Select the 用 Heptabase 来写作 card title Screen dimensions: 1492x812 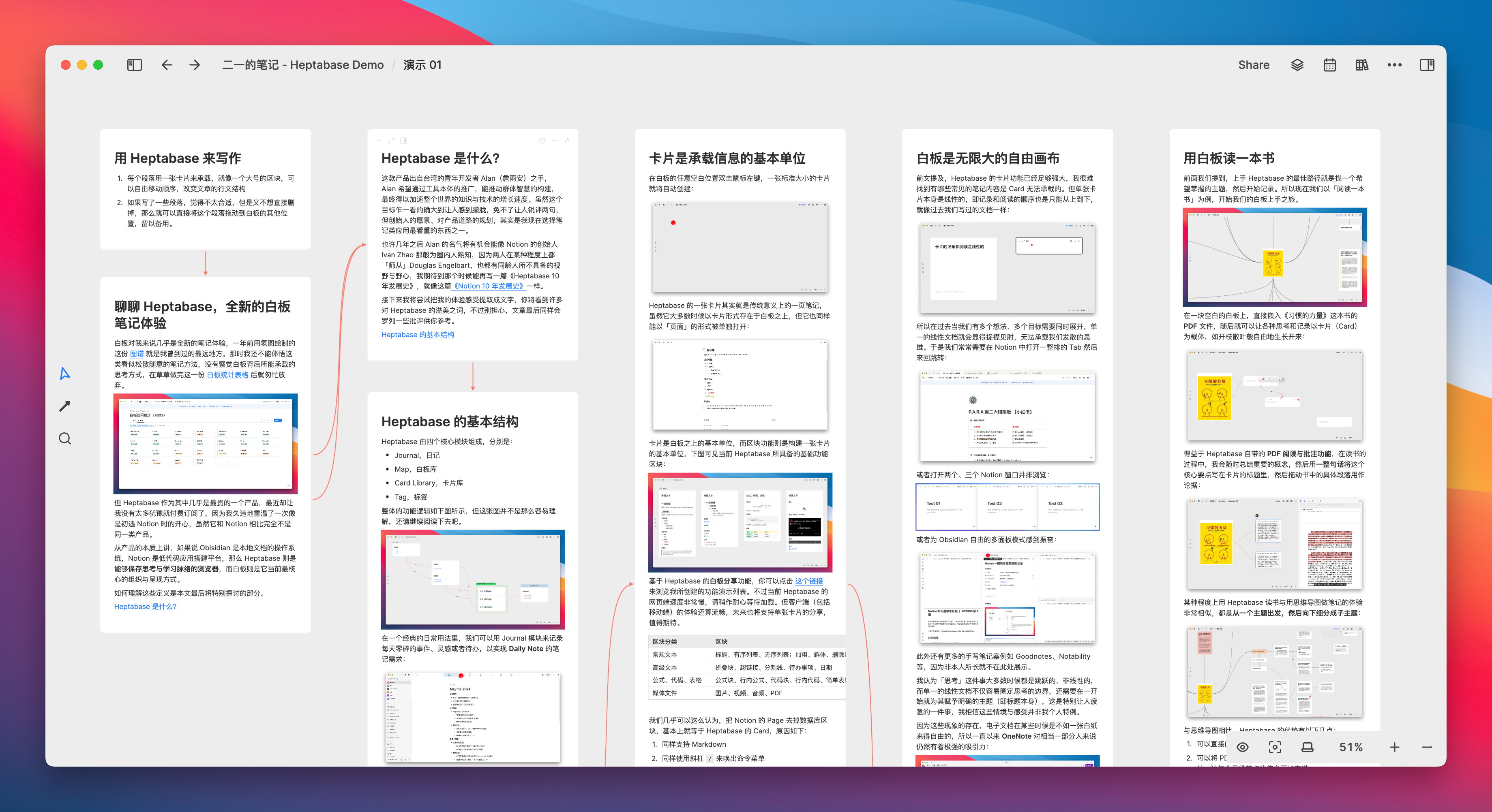pos(177,158)
